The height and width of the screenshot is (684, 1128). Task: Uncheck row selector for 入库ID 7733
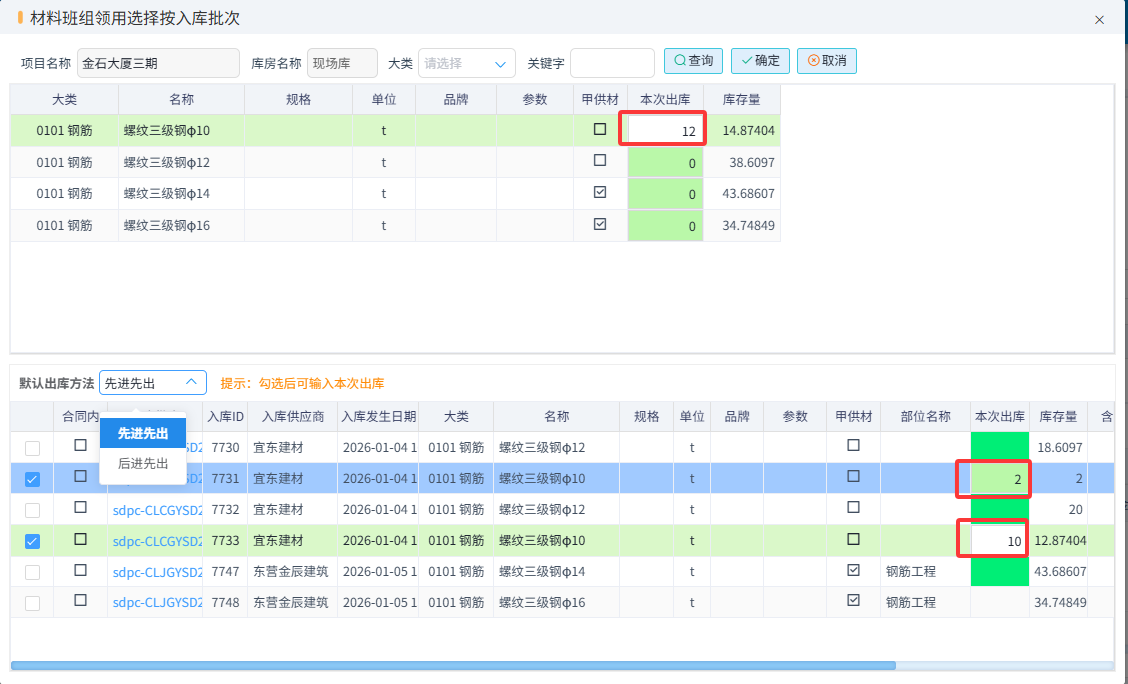point(32,541)
